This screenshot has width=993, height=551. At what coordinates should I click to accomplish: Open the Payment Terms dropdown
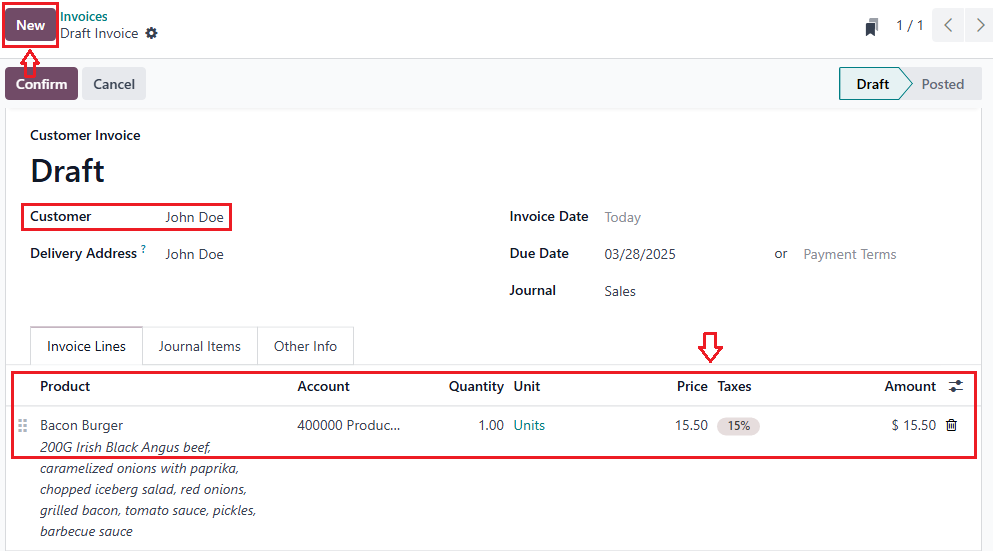pyautogui.click(x=849, y=254)
